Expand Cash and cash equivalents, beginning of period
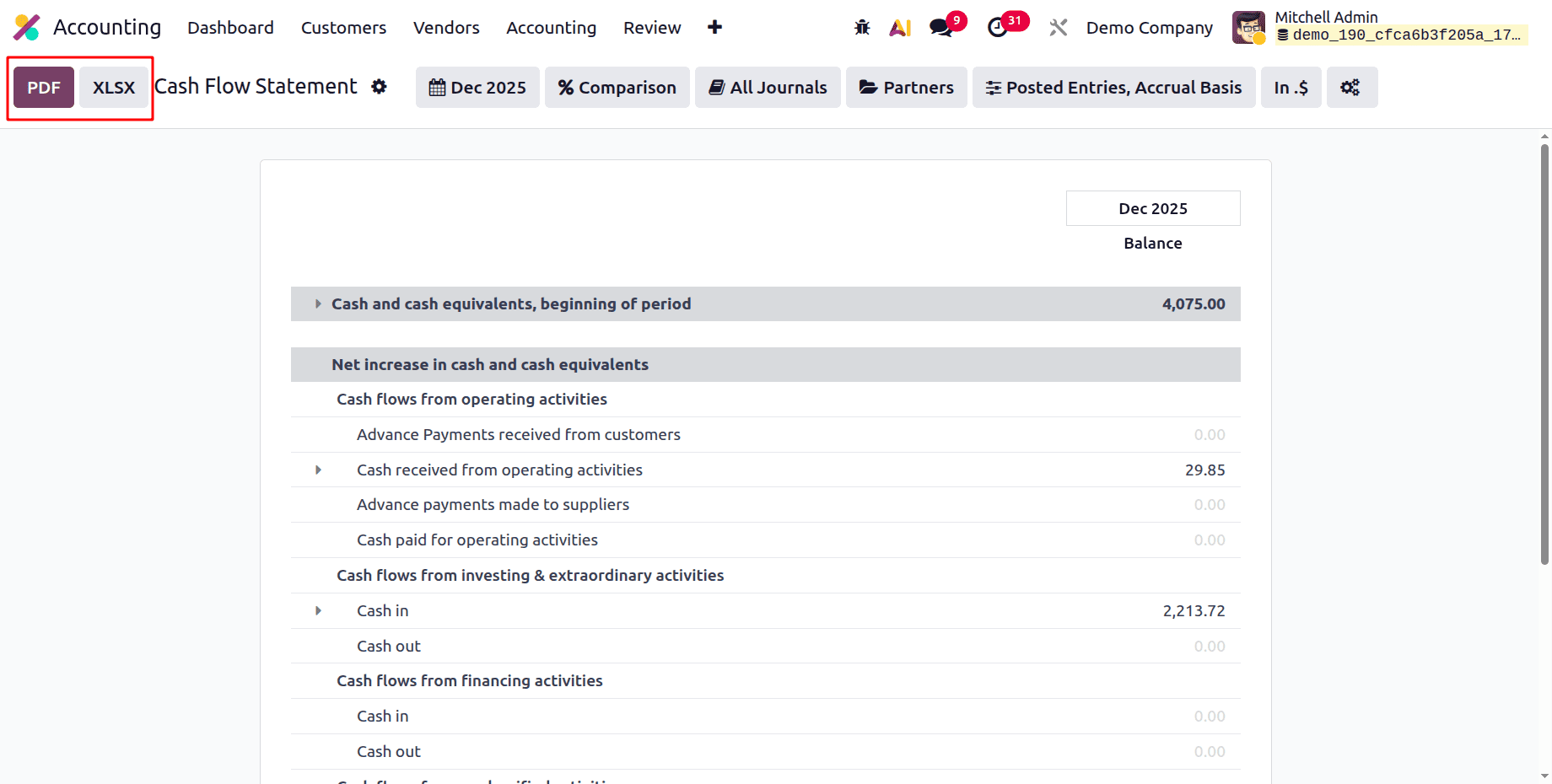 click(318, 304)
